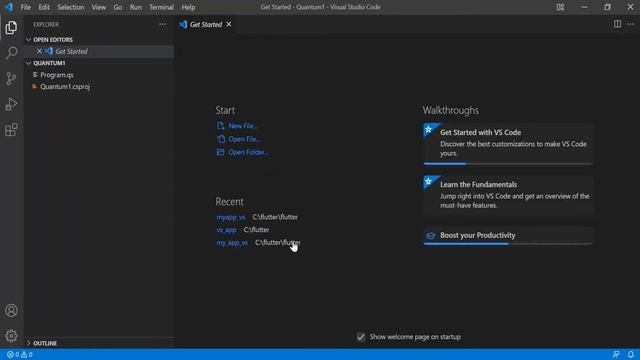
Task: Open the Accounts menu icon
Action: pyautogui.click(x=11, y=311)
